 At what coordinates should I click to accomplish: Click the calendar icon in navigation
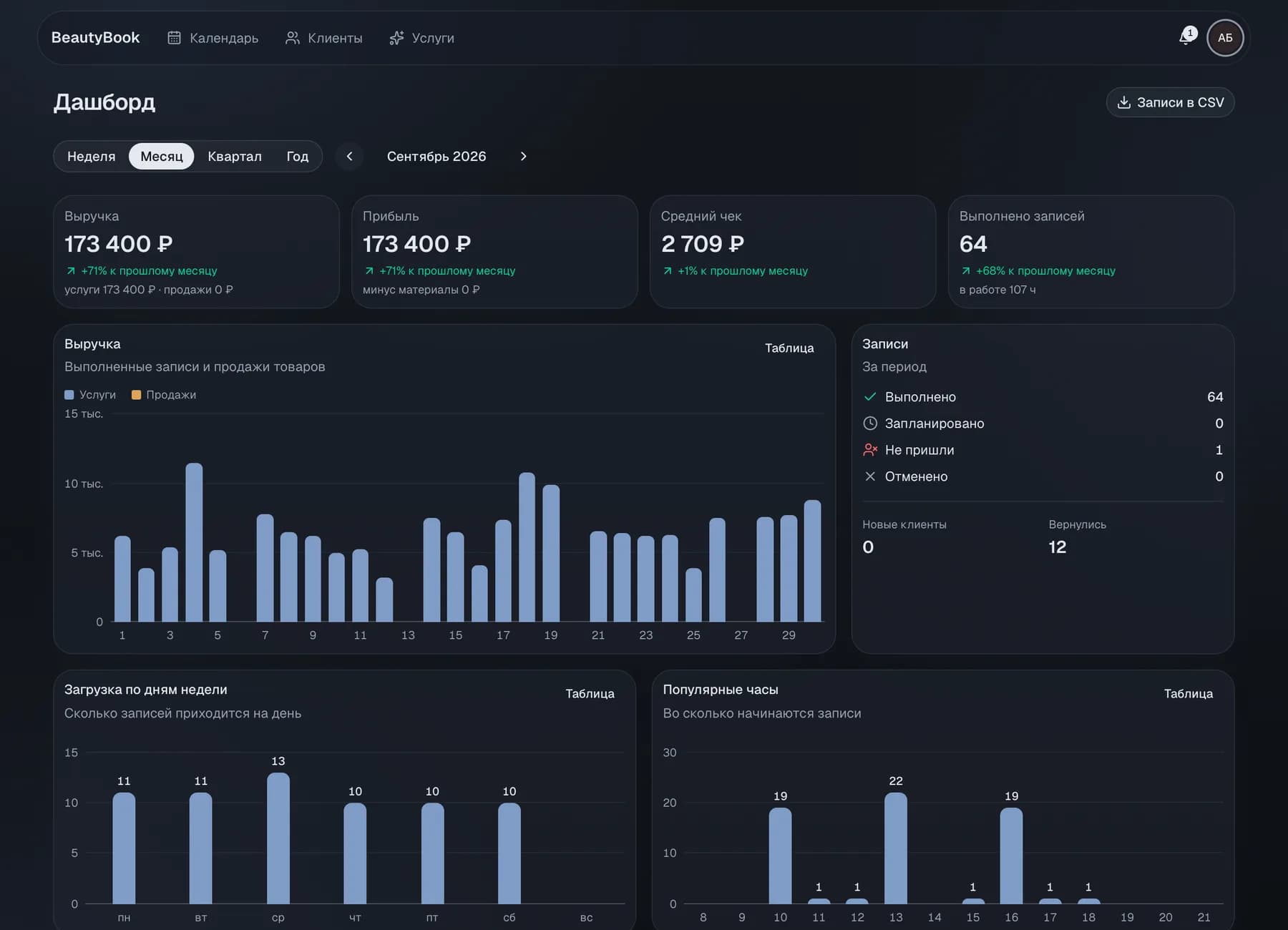pos(174,38)
